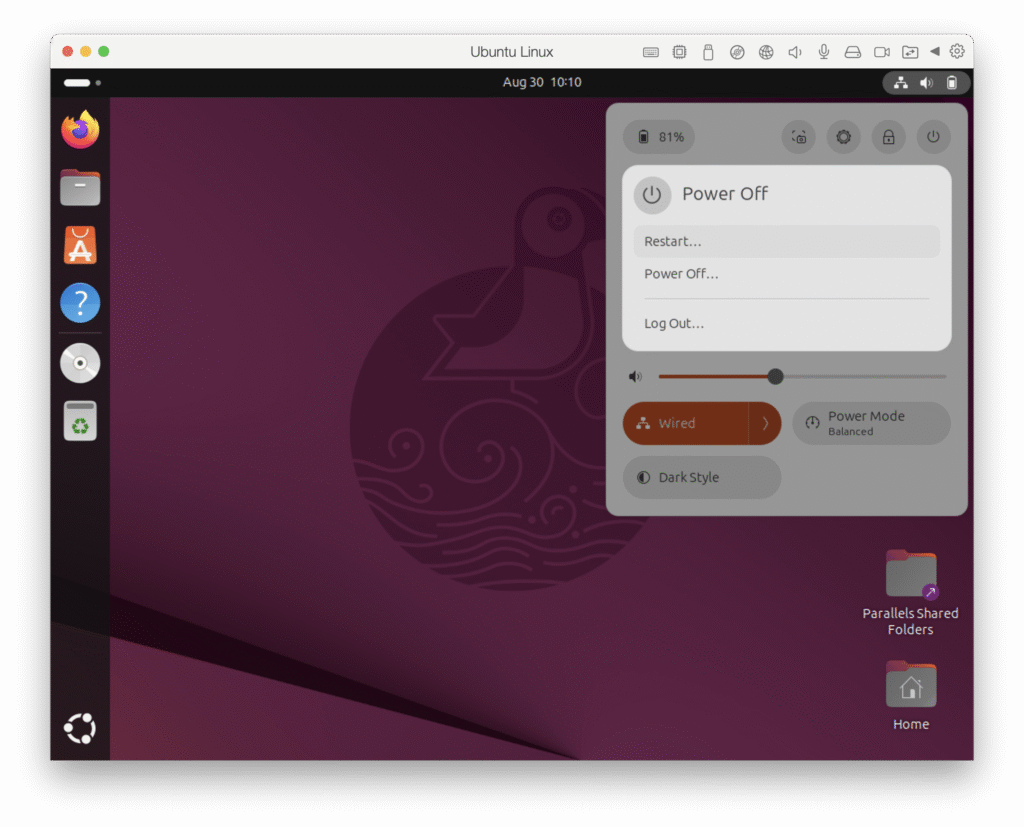Click the shared folders icon in Parallels toolbar
The image size is (1024, 827).
point(910,52)
